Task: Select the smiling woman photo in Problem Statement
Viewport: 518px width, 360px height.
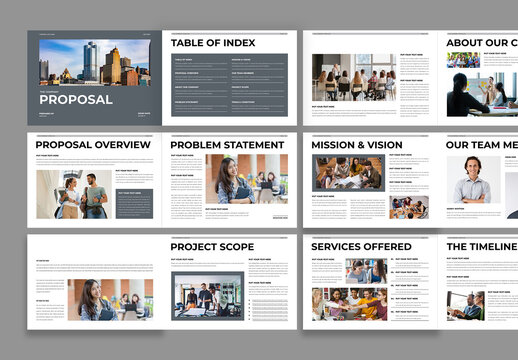Action: point(247,179)
